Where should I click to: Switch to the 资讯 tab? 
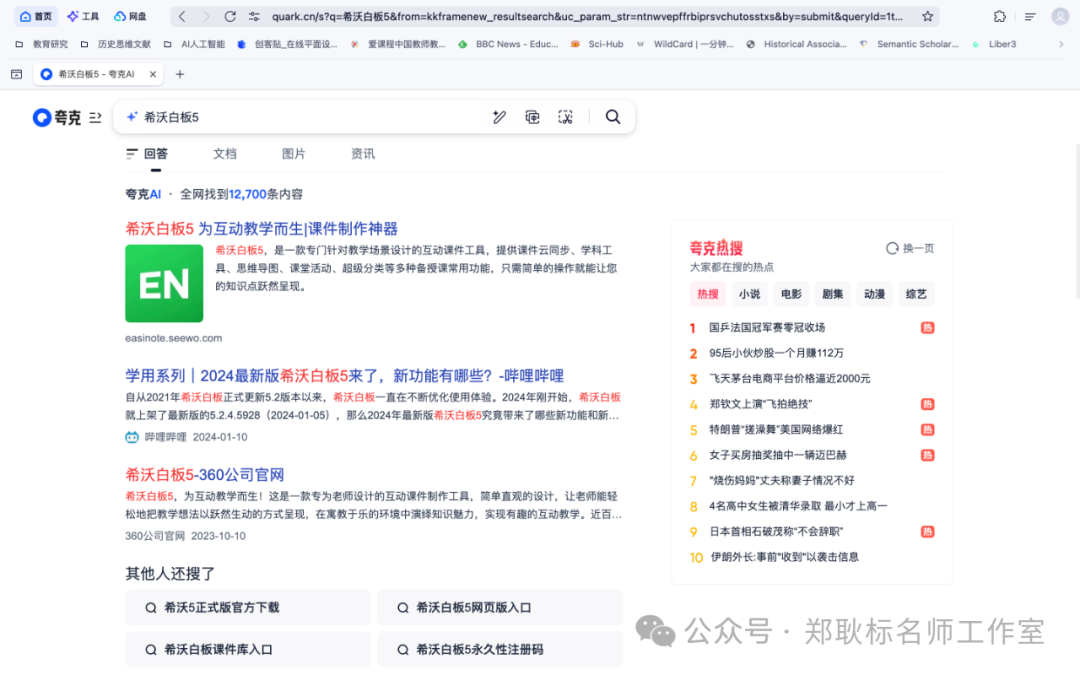[363, 154]
